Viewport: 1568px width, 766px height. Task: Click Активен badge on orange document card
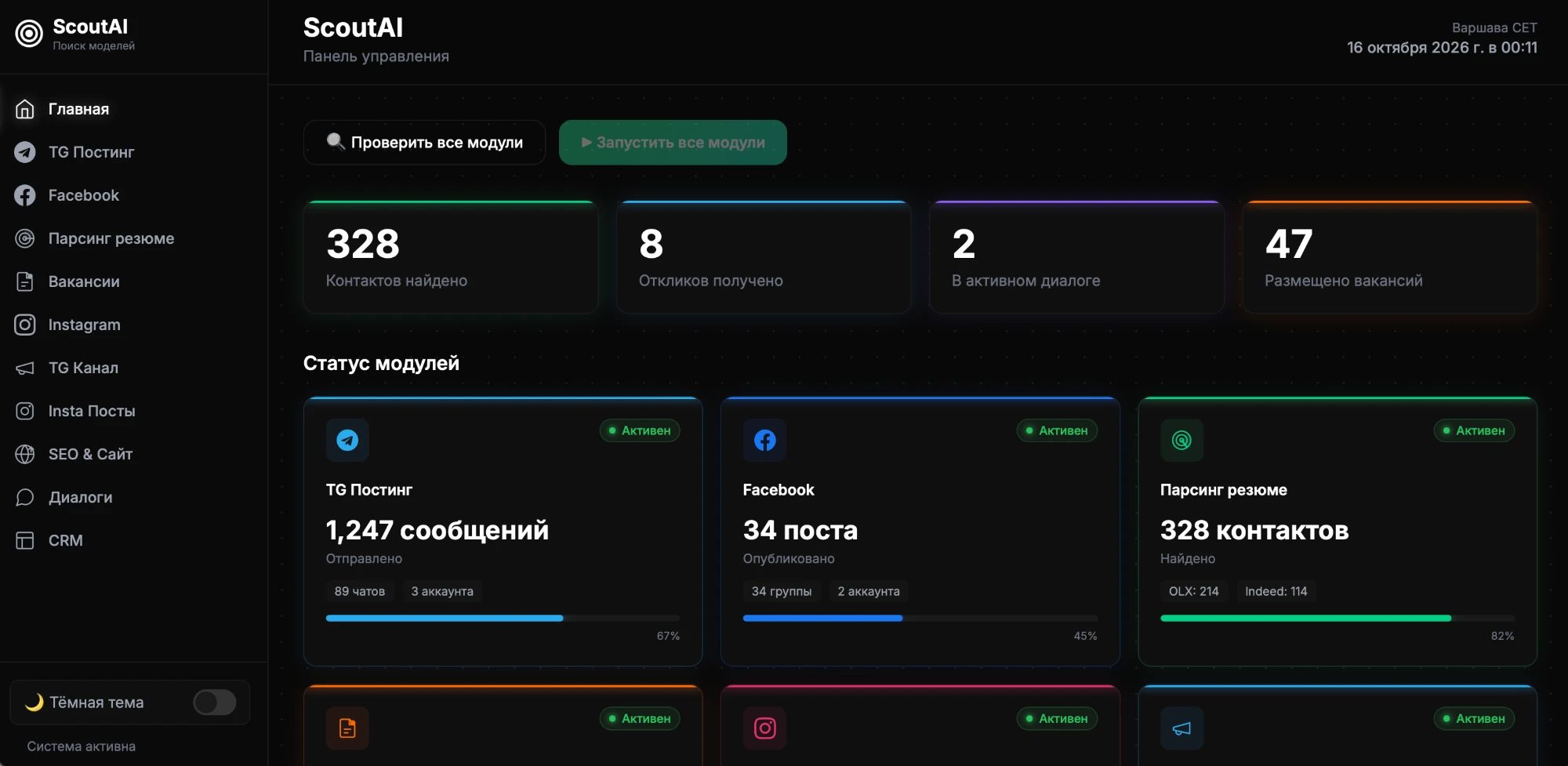point(640,718)
